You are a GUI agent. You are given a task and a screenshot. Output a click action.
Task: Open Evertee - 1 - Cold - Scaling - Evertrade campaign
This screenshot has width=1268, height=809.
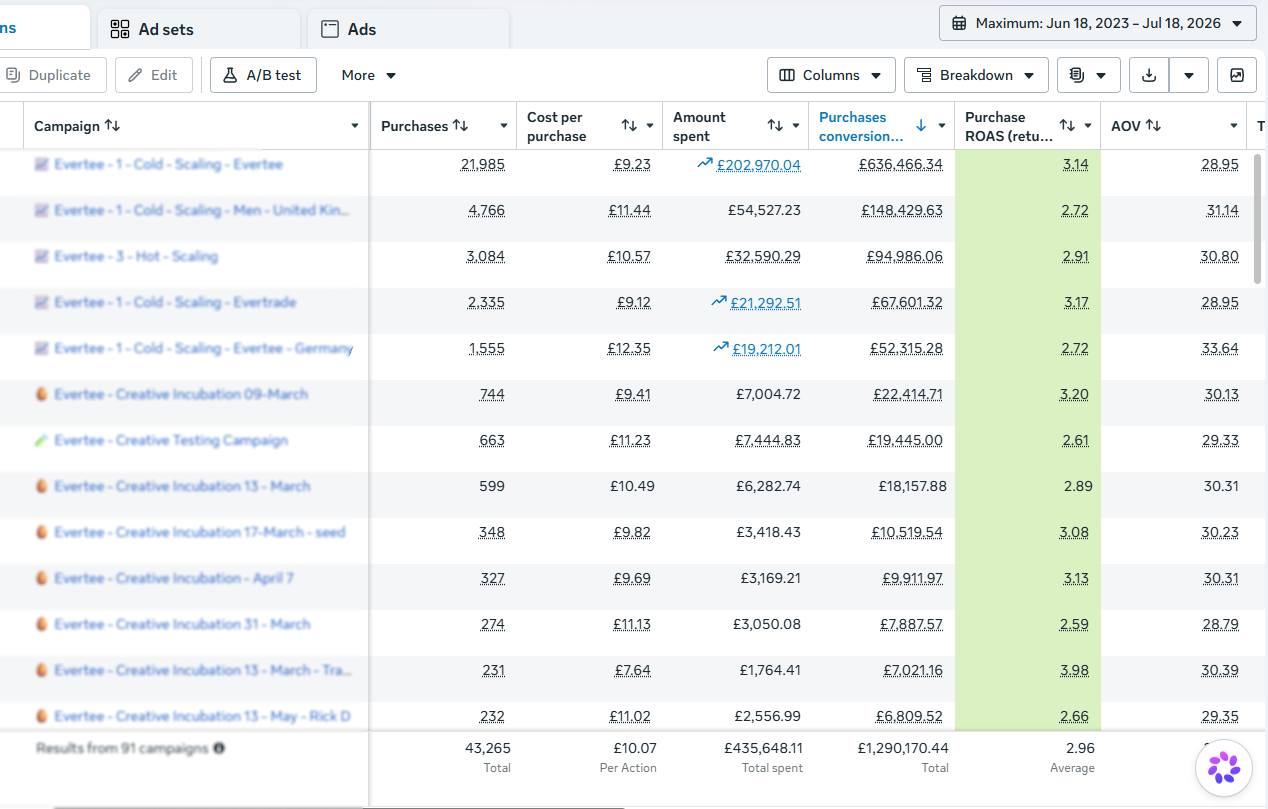[x=175, y=302]
